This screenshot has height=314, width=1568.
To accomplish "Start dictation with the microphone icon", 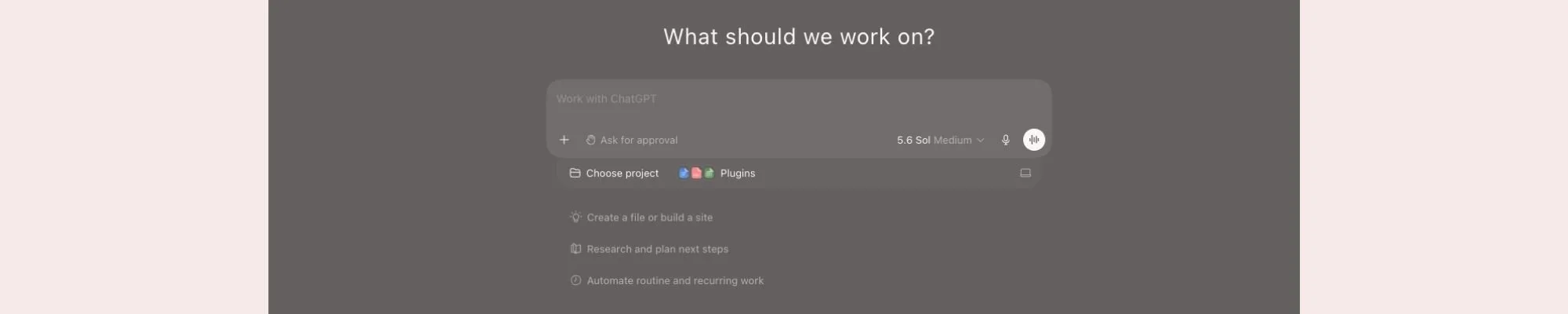I will (x=1005, y=140).
